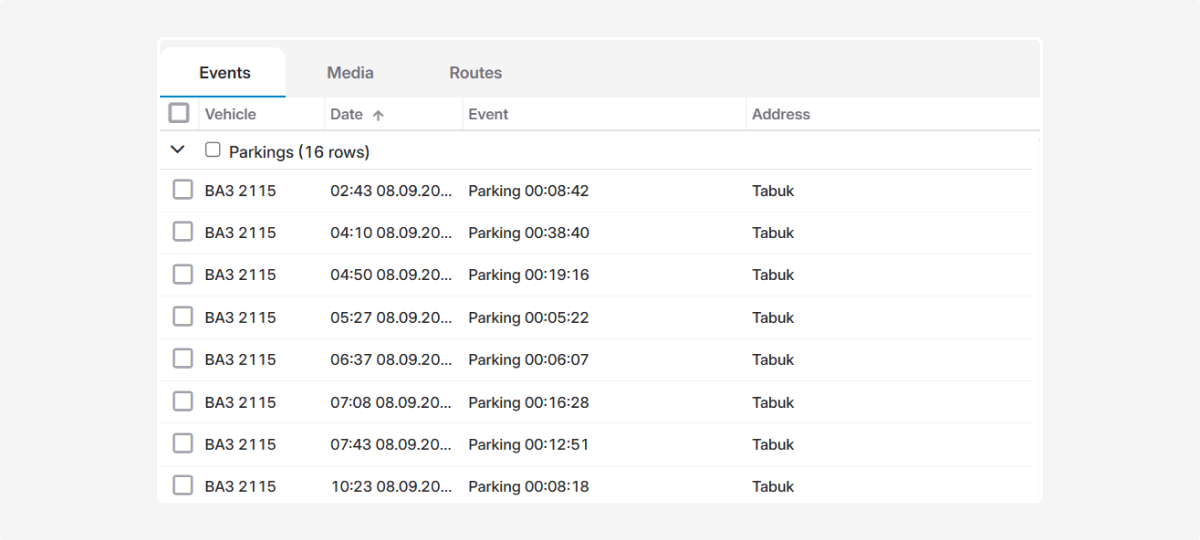Collapse the Parkings group chevron
The image size is (1200, 540).
[x=178, y=150]
